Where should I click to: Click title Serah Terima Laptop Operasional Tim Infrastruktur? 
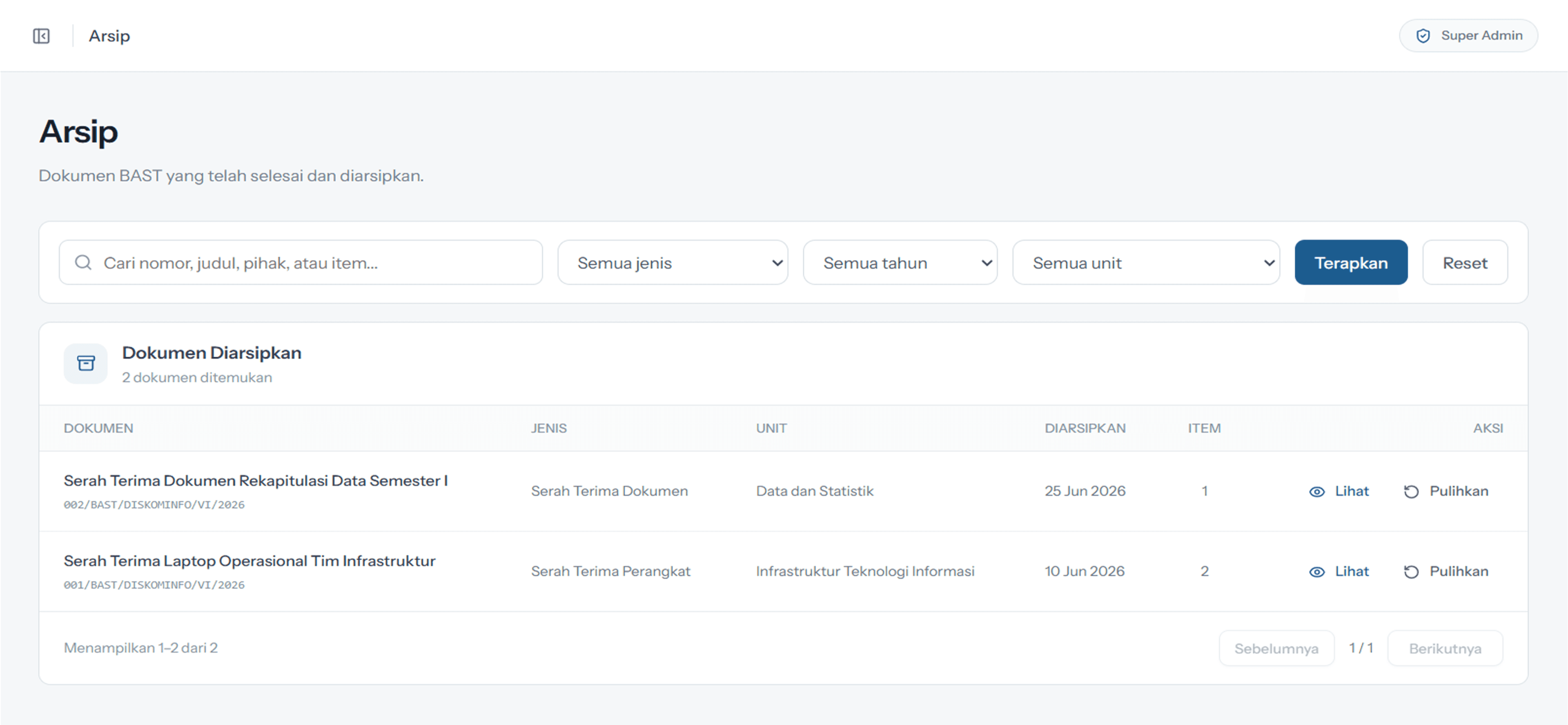(249, 561)
